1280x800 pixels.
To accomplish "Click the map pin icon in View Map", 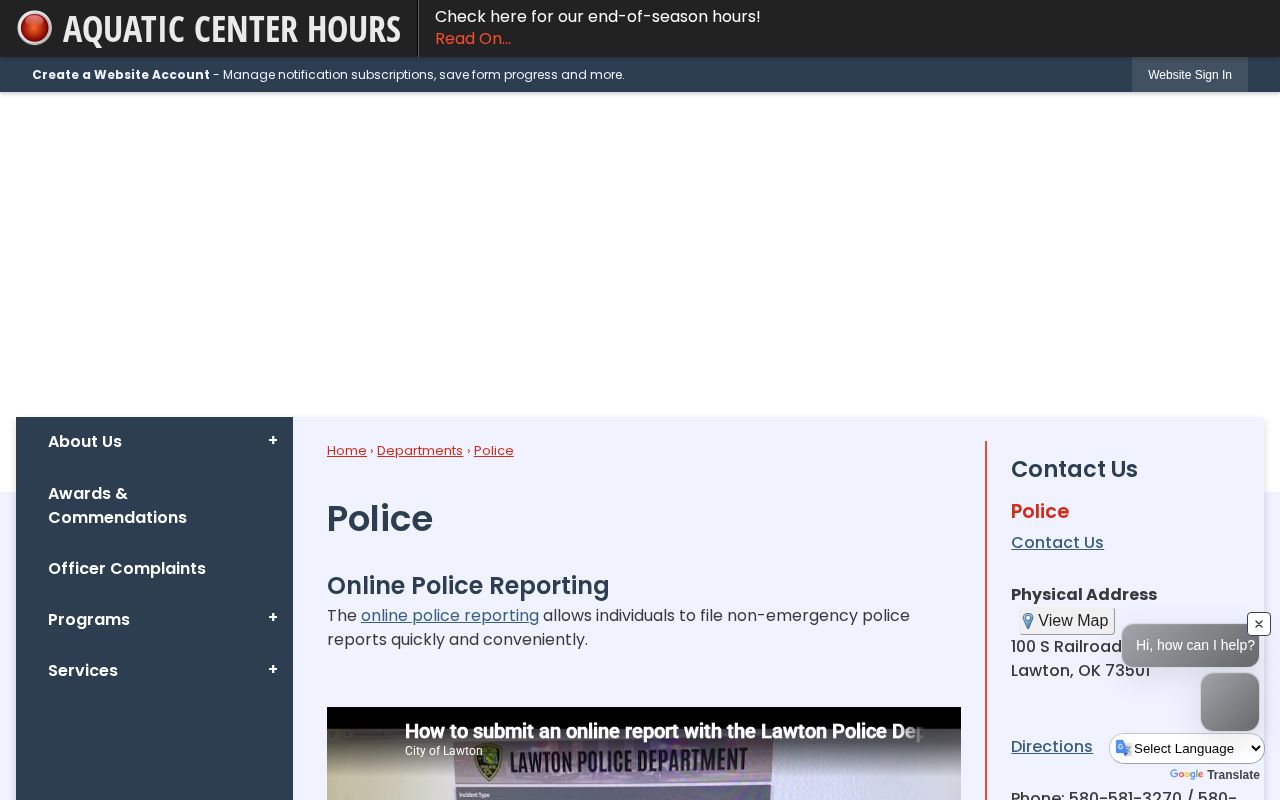I will coord(1028,621).
